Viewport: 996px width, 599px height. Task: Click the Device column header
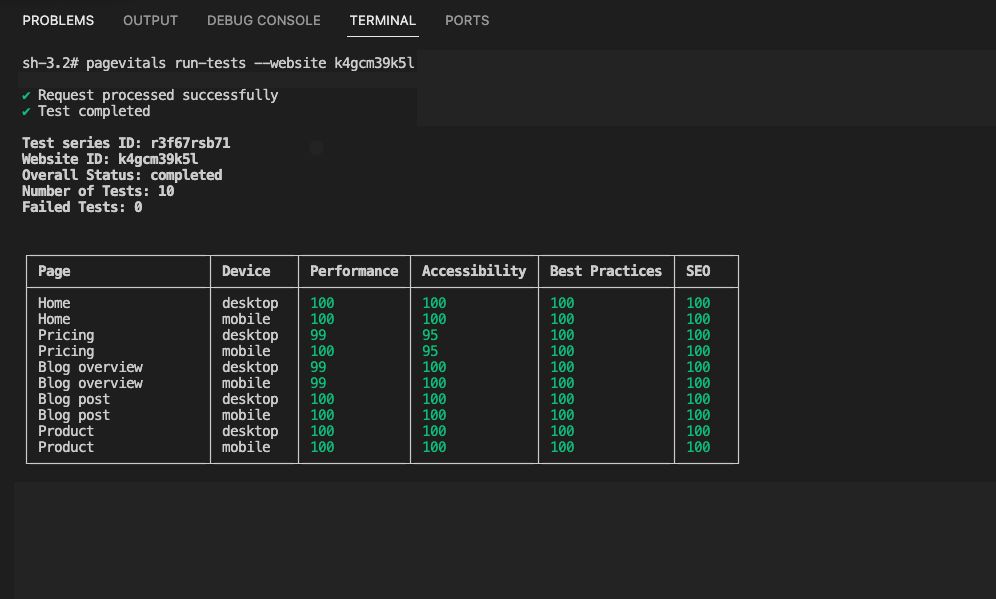[244, 271]
